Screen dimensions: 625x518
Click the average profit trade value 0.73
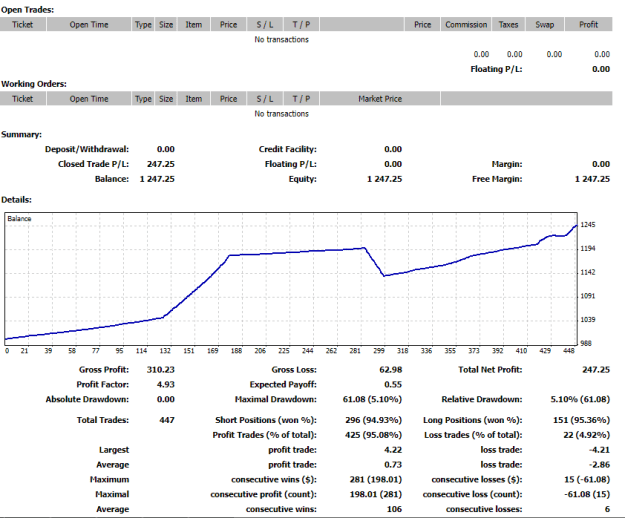click(x=393, y=465)
